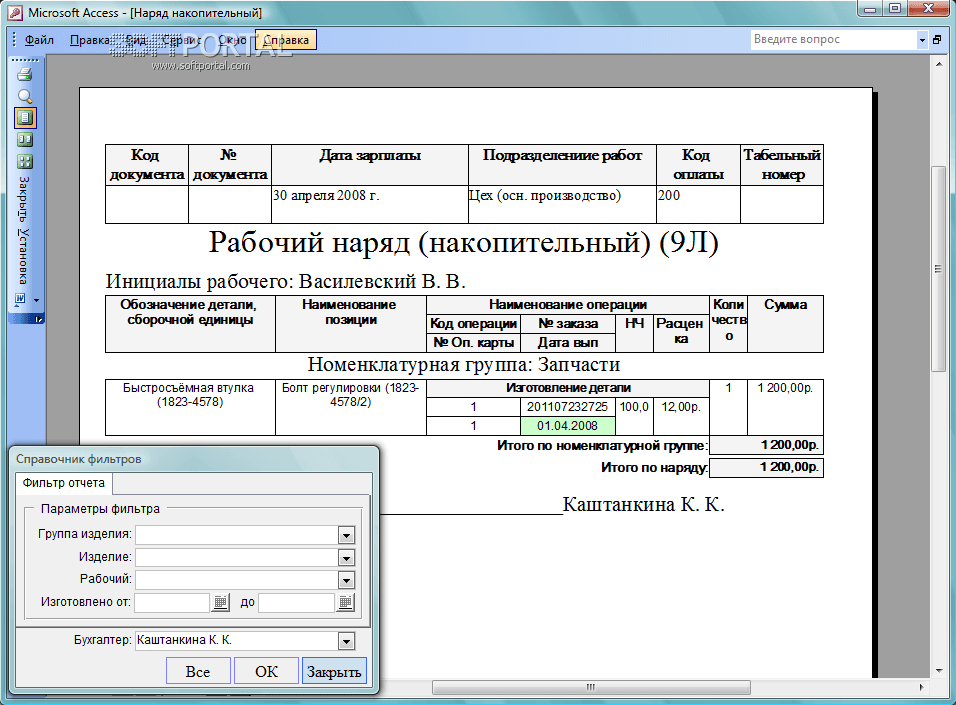Image resolution: width=956 pixels, height=705 pixels.
Task: Switch to one-page view
Action: click(x=25, y=118)
